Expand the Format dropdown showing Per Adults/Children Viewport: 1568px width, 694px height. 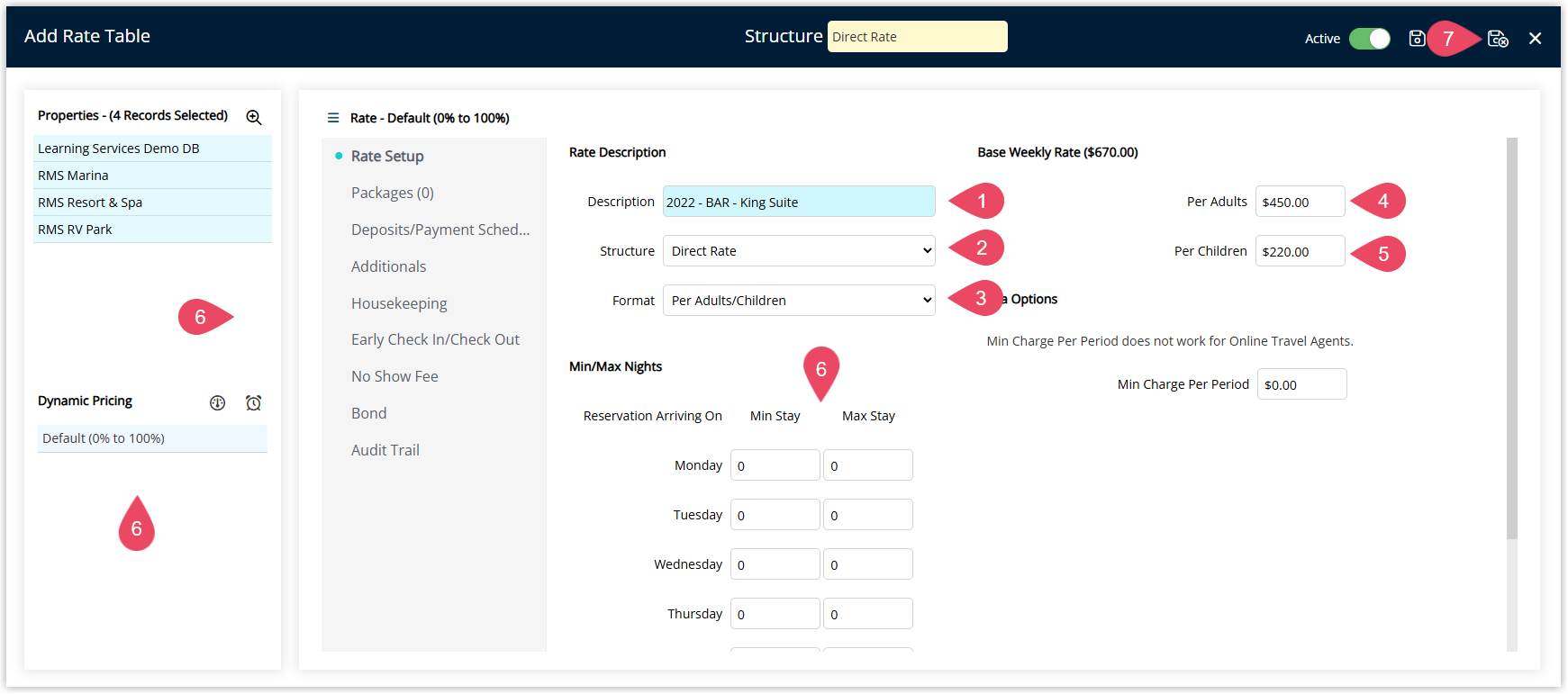[x=799, y=301]
